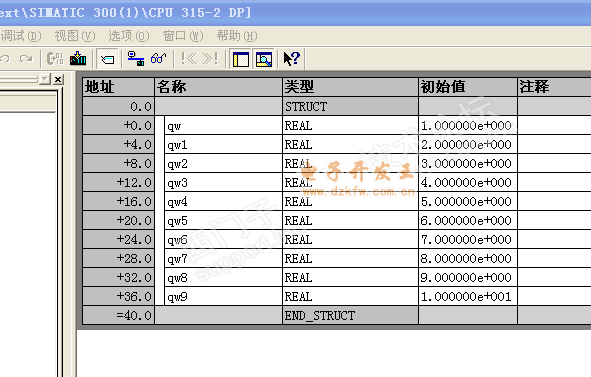Click the compile/consistency check toolbar icon
The image size is (591, 377).
55,59
